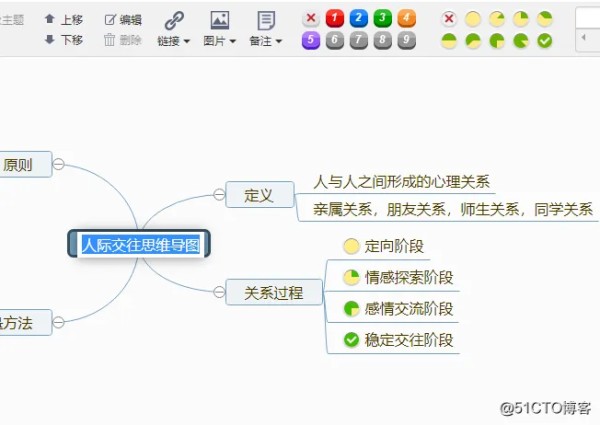Open the 备注 note dropdown
Screen dimensions: 600x425
tap(265, 41)
